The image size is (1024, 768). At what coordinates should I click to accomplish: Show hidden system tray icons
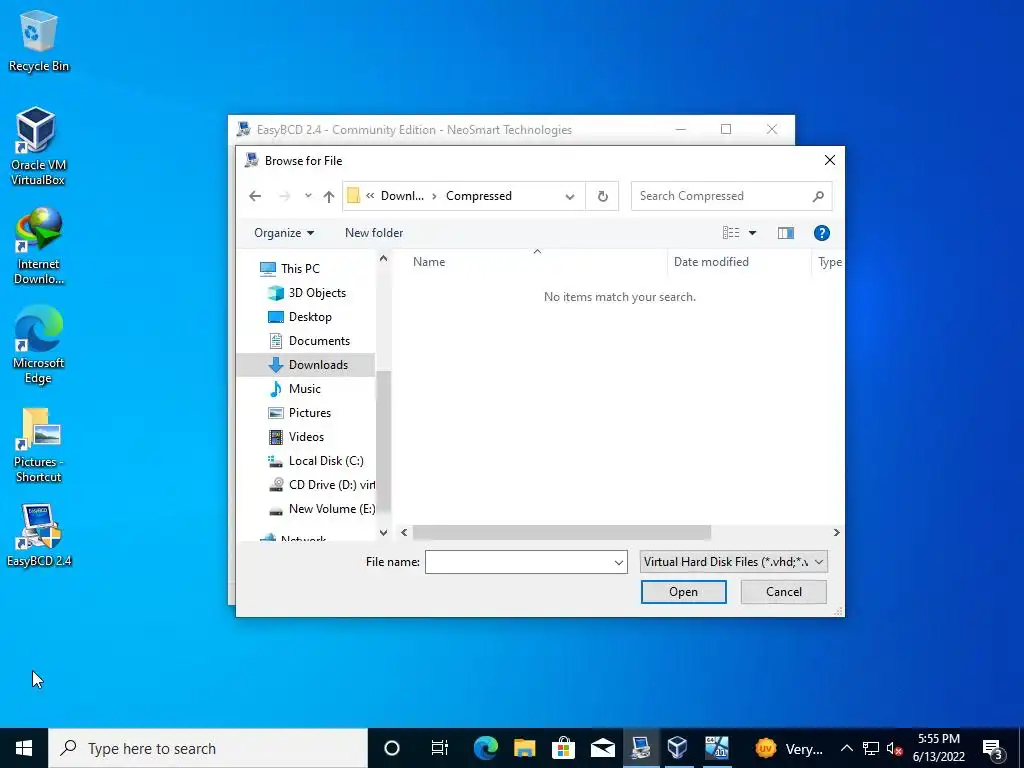pos(846,748)
